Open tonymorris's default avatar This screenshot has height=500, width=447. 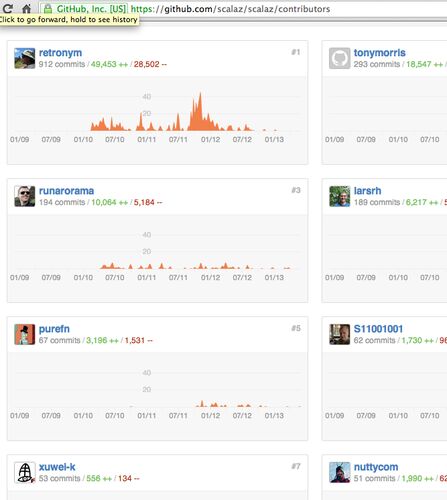tap(340, 58)
